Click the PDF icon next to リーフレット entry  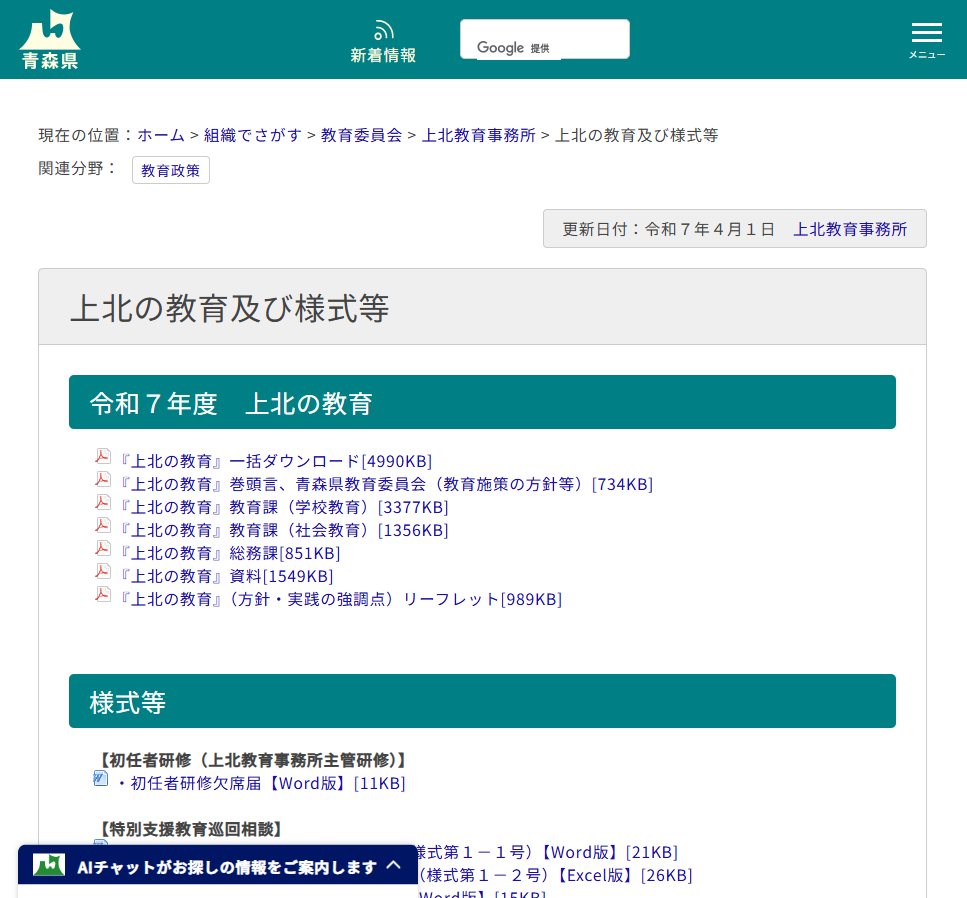(x=103, y=593)
